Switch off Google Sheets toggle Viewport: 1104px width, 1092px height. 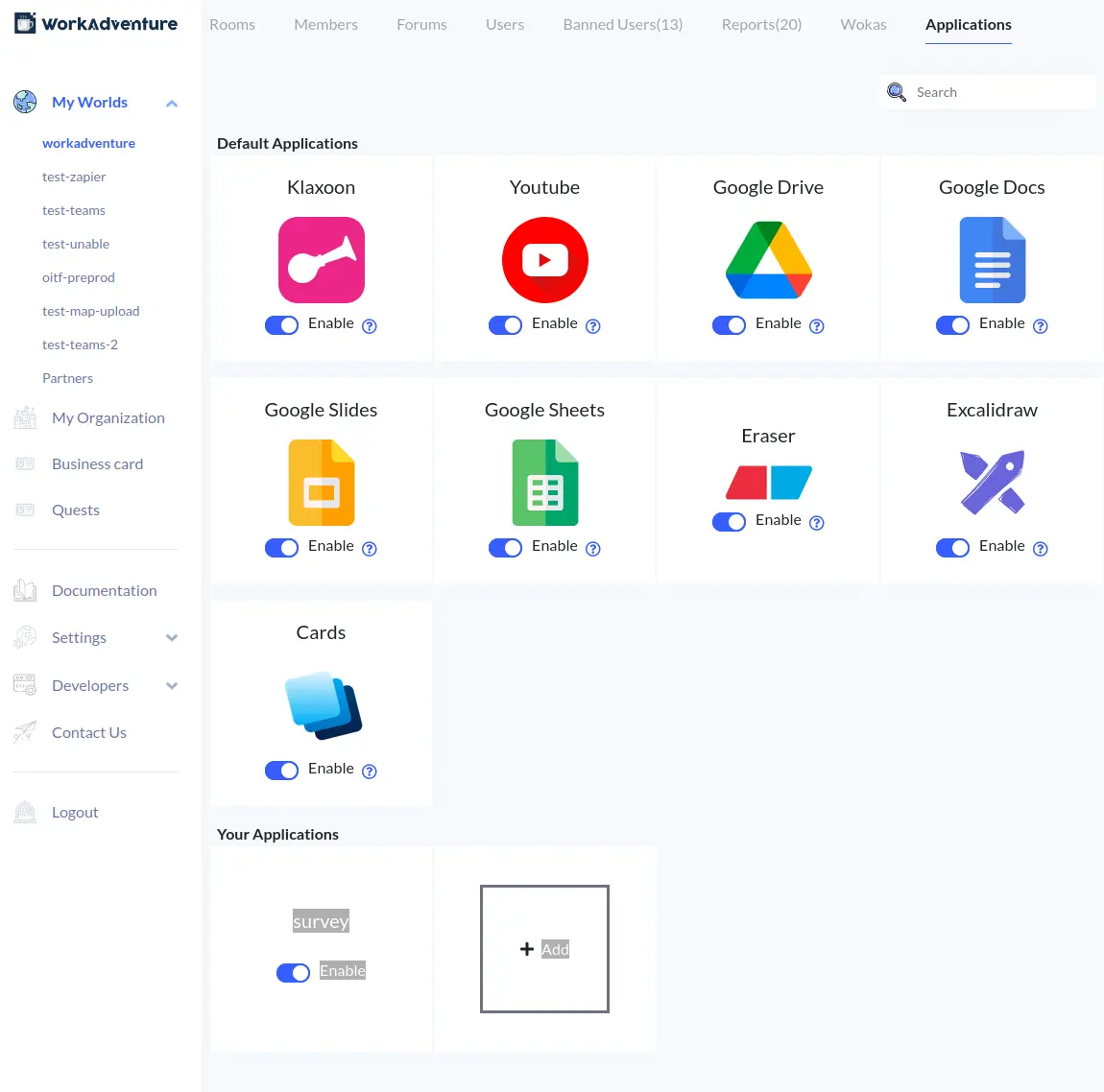[506, 547]
